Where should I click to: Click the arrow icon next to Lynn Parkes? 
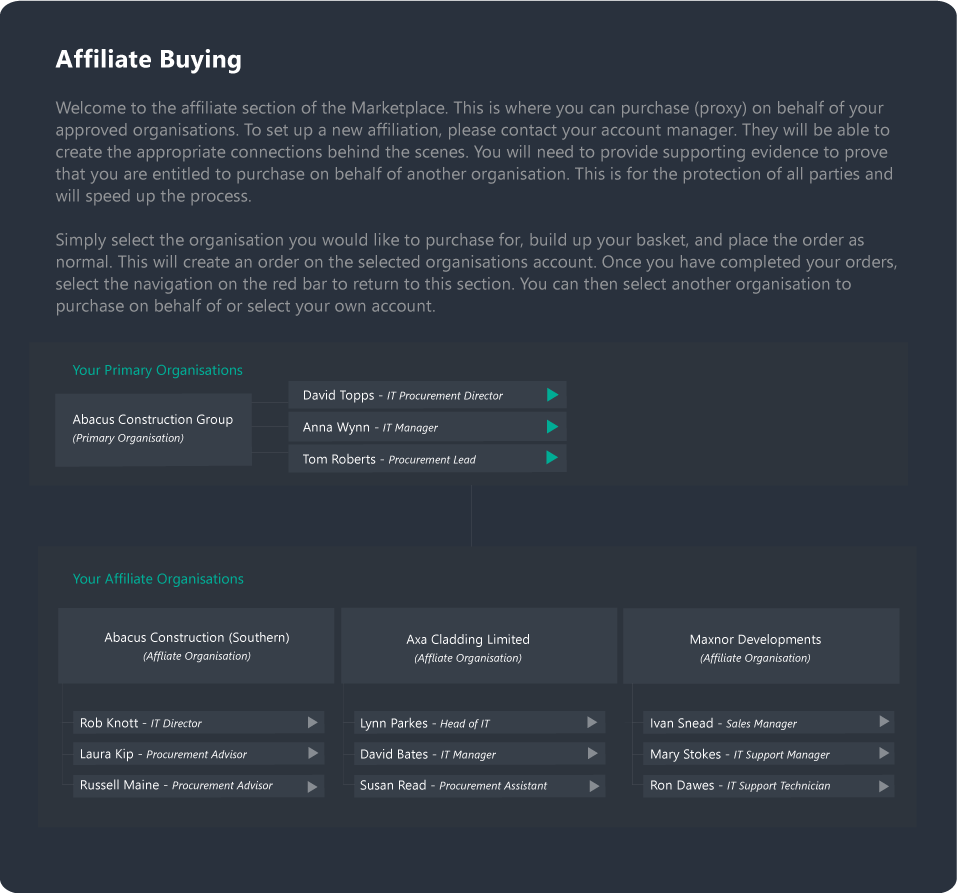click(x=592, y=722)
